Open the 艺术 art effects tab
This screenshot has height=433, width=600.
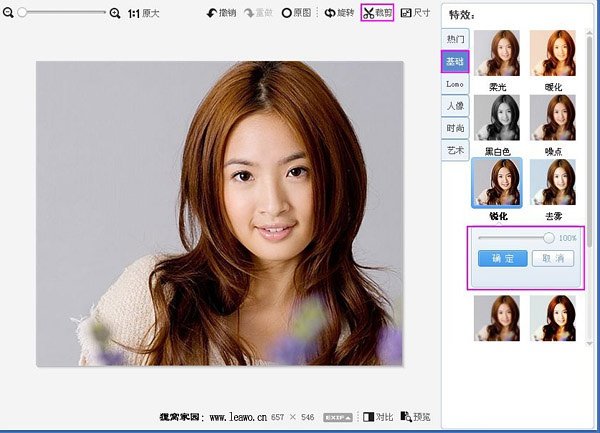pos(455,150)
